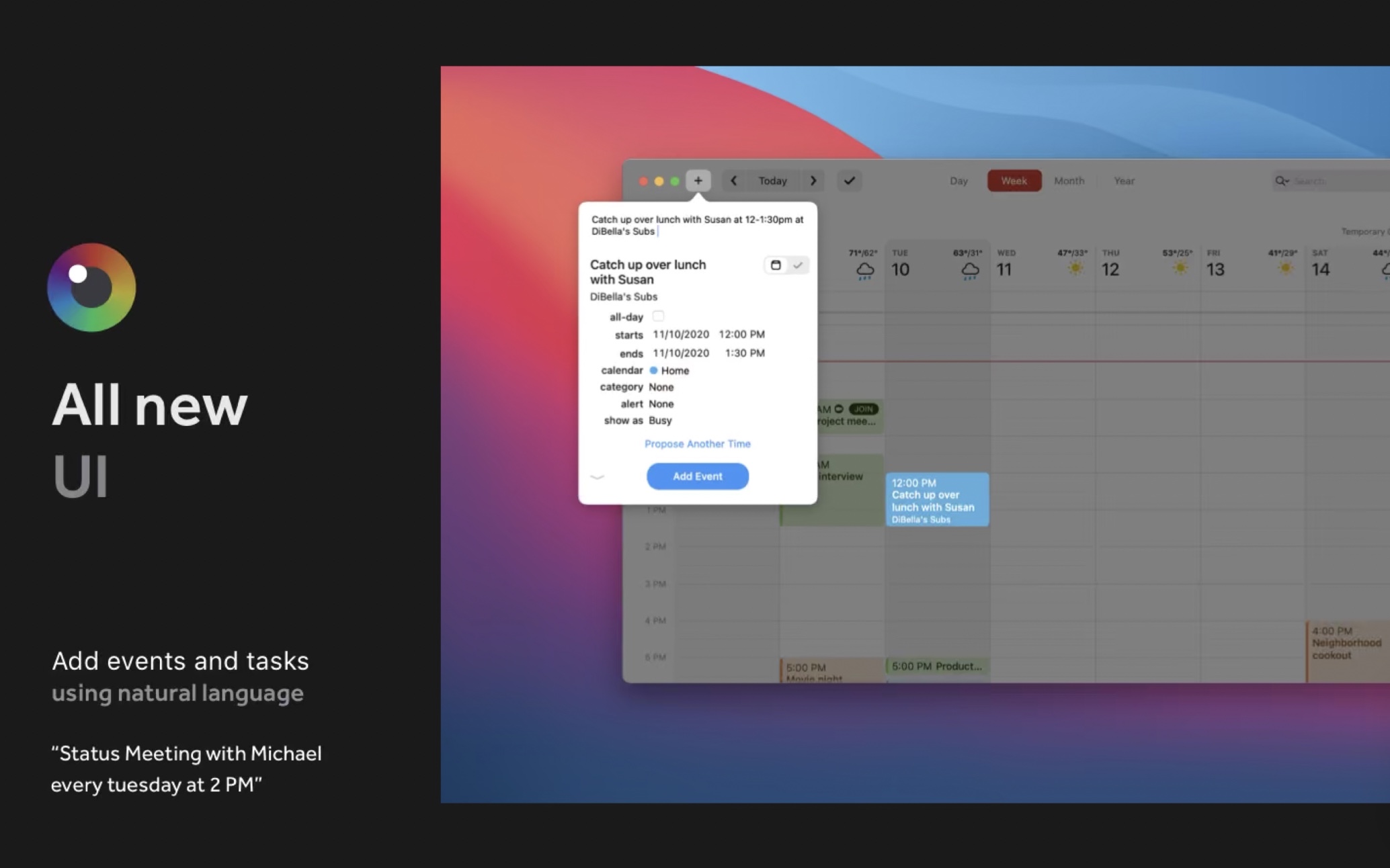Switch to task type with checkmark icon

798,265
